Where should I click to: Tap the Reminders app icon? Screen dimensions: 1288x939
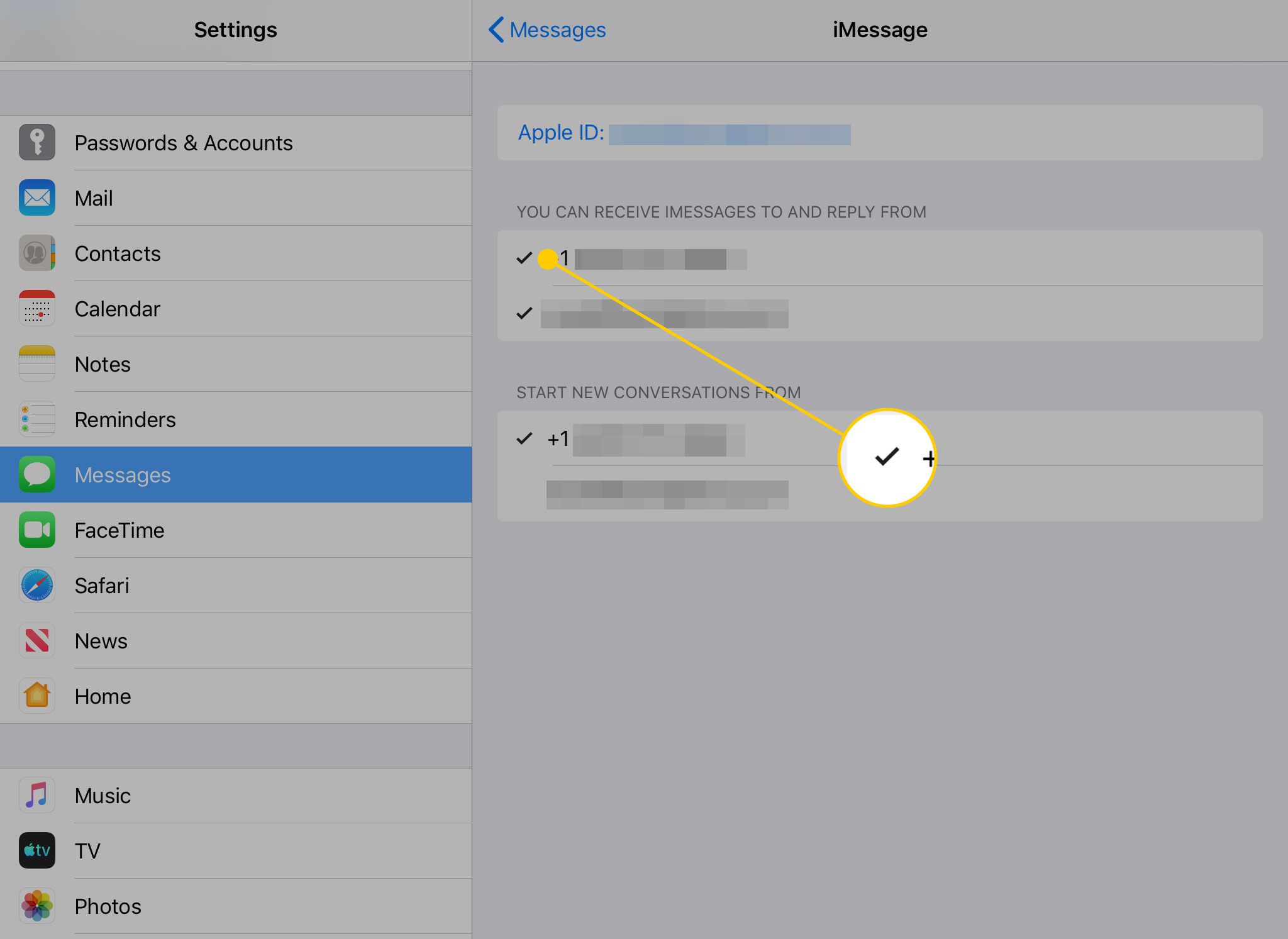tap(37, 419)
